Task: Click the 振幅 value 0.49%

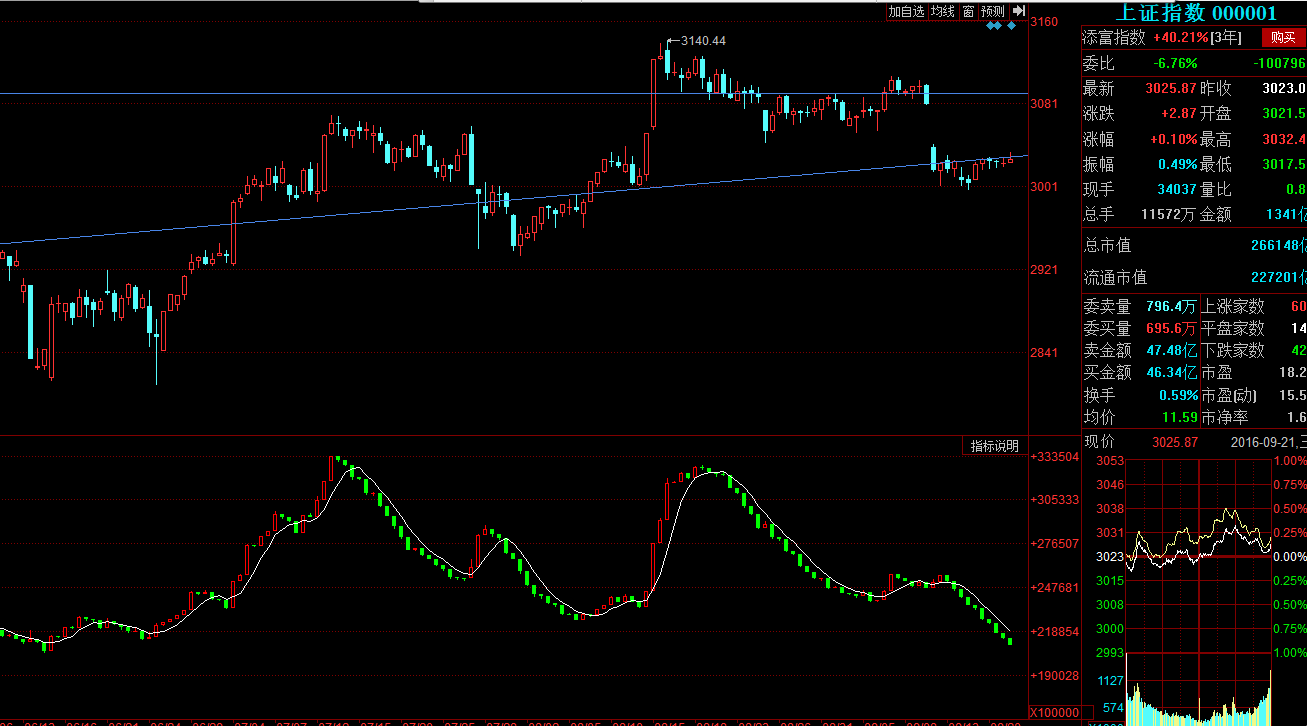Action: [x=1177, y=164]
